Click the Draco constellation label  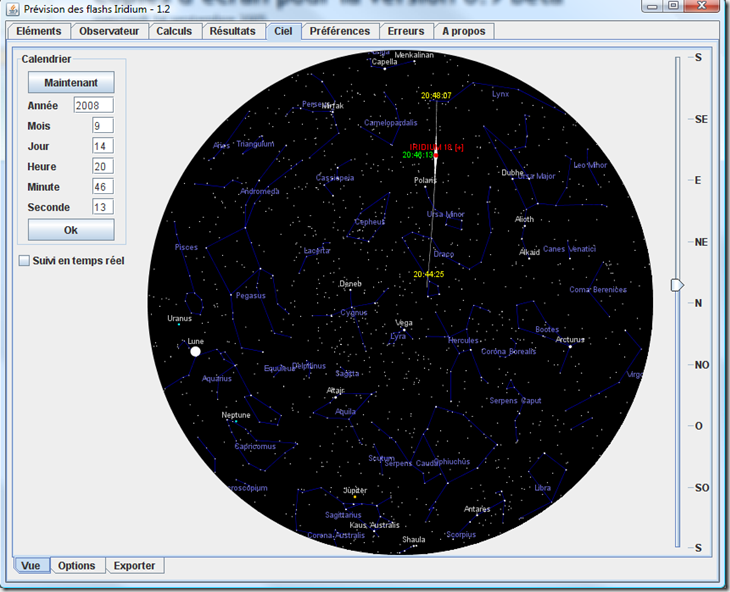(444, 254)
